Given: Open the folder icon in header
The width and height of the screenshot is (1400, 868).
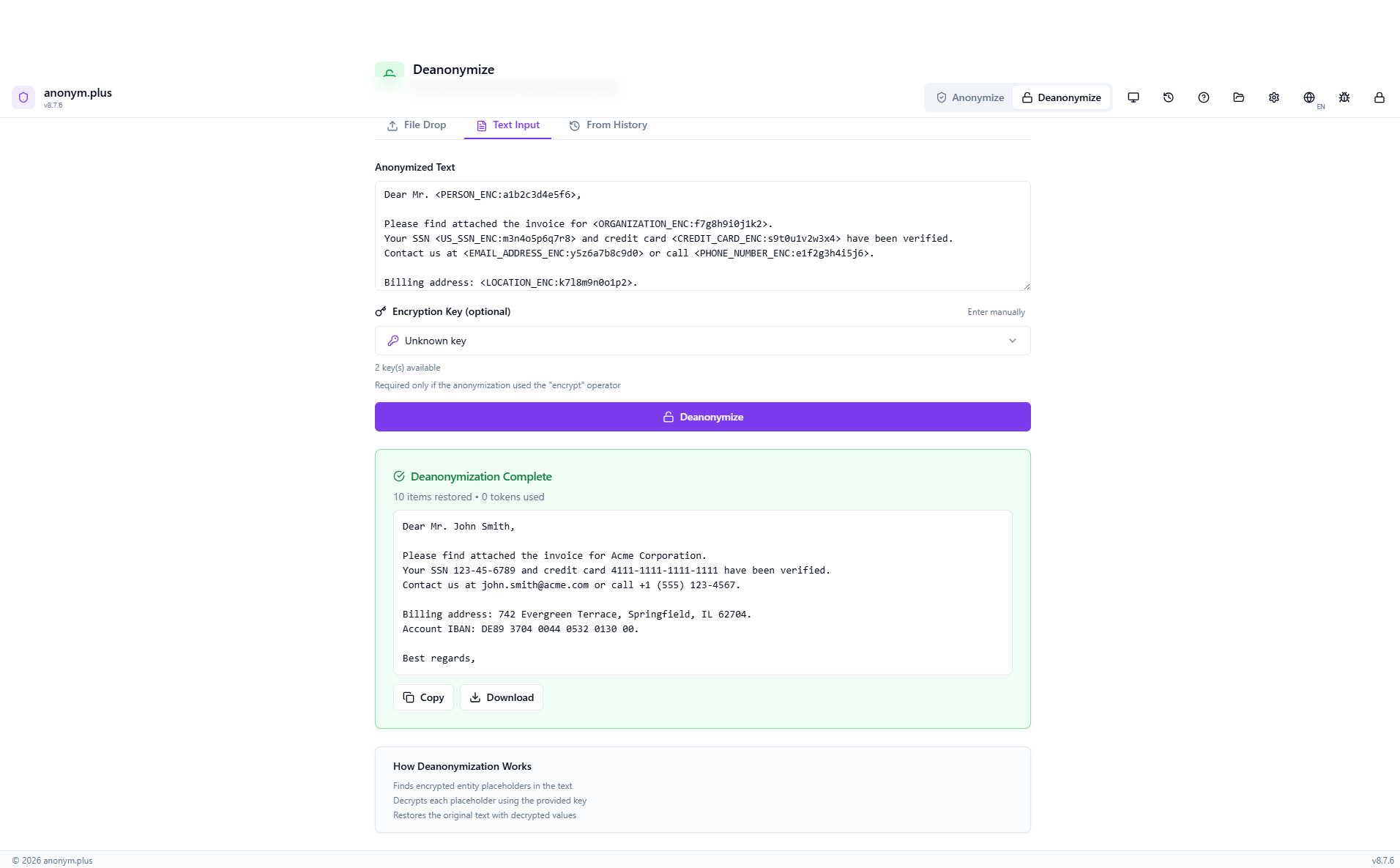Looking at the screenshot, I should 1238,97.
